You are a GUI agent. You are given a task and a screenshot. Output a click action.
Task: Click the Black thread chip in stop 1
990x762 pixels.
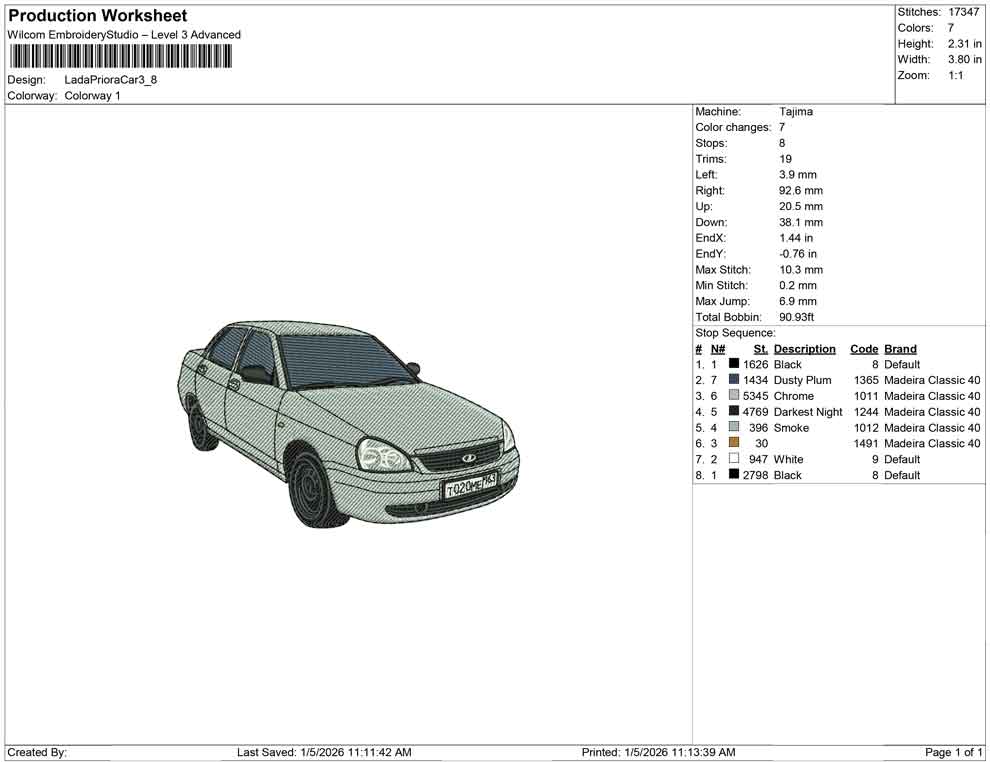[735, 364]
